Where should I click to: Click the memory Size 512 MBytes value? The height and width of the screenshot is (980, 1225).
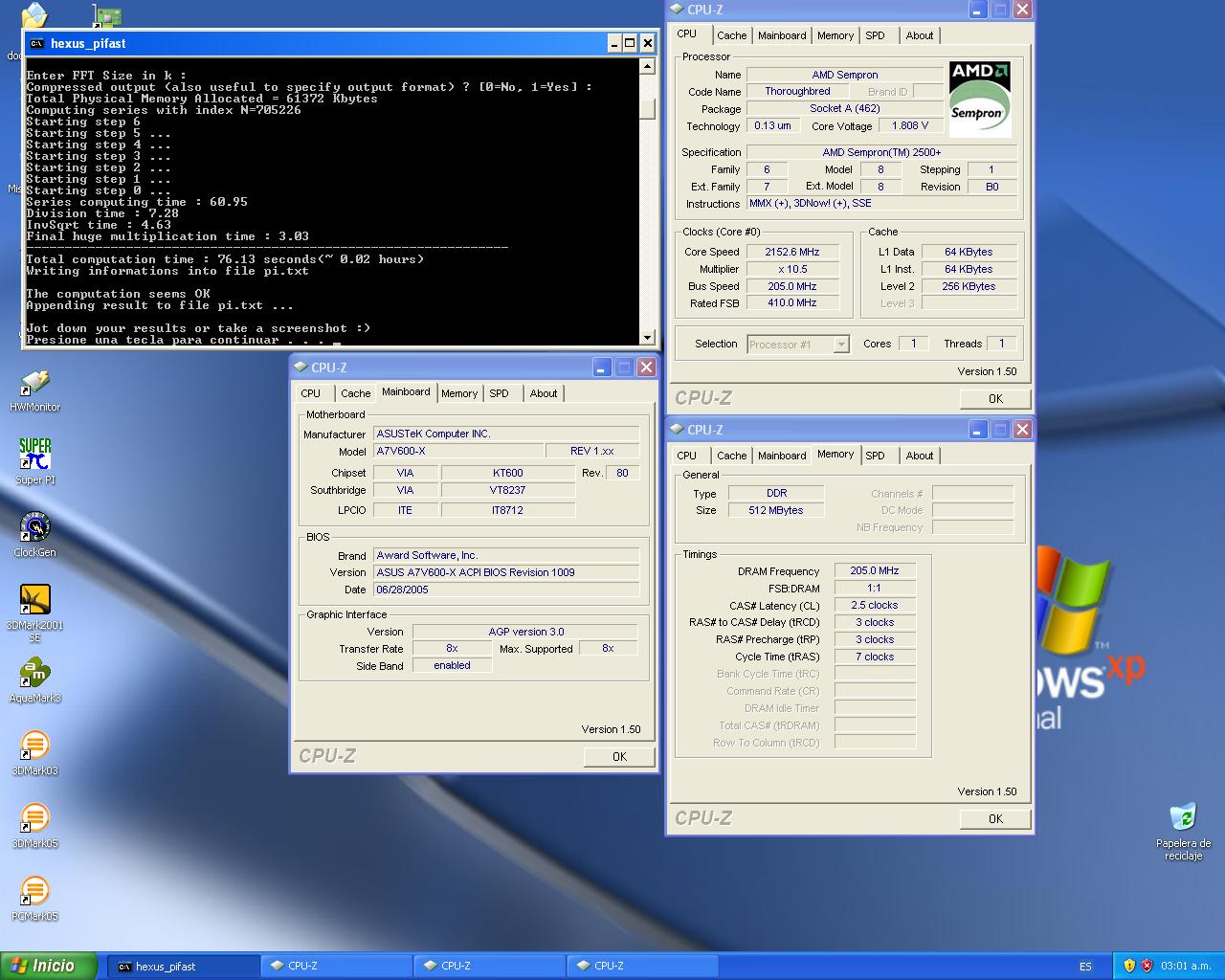[x=775, y=510]
